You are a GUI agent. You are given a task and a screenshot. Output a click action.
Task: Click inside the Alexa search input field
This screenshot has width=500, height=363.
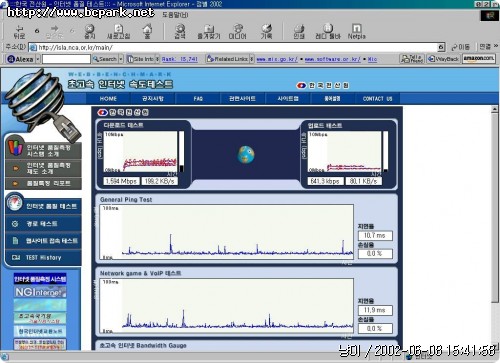[66, 59]
